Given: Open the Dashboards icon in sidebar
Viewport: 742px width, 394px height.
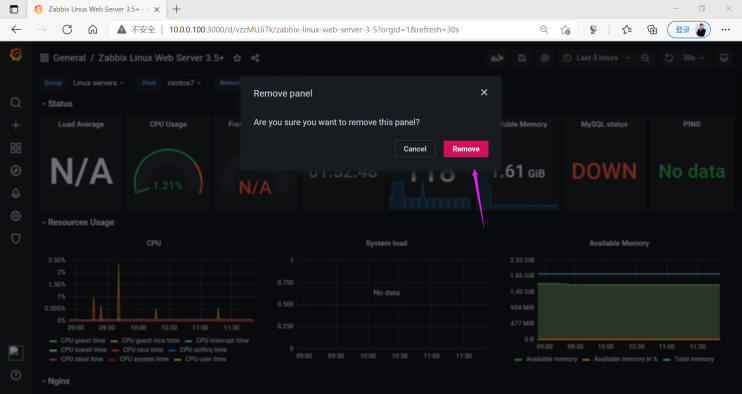Looking at the screenshot, I should tap(16, 148).
